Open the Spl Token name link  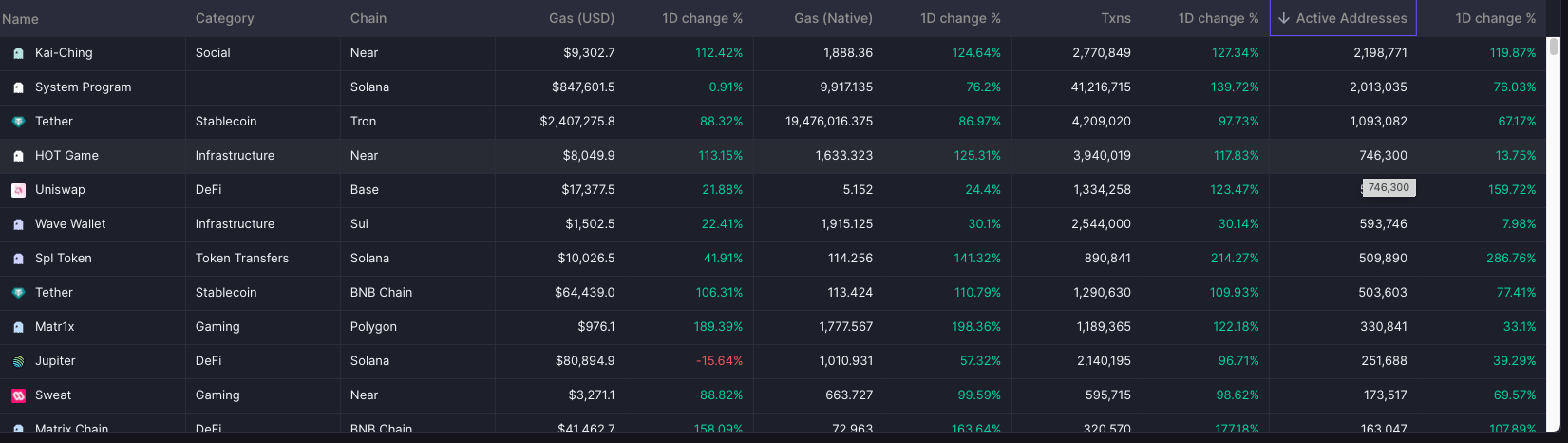(x=64, y=259)
